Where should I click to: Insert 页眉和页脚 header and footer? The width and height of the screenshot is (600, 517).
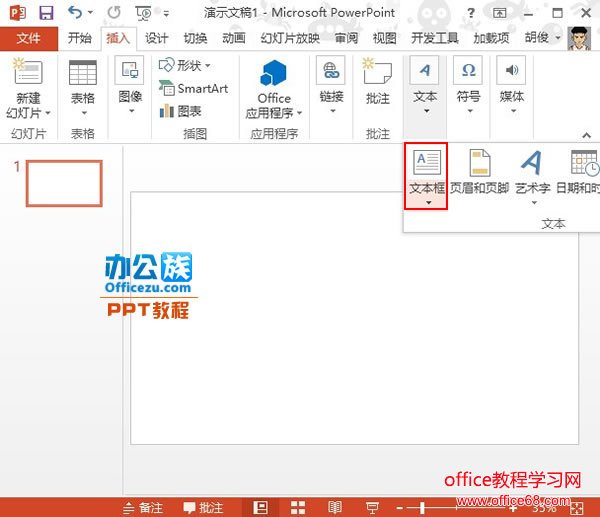click(x=479, y=172)
